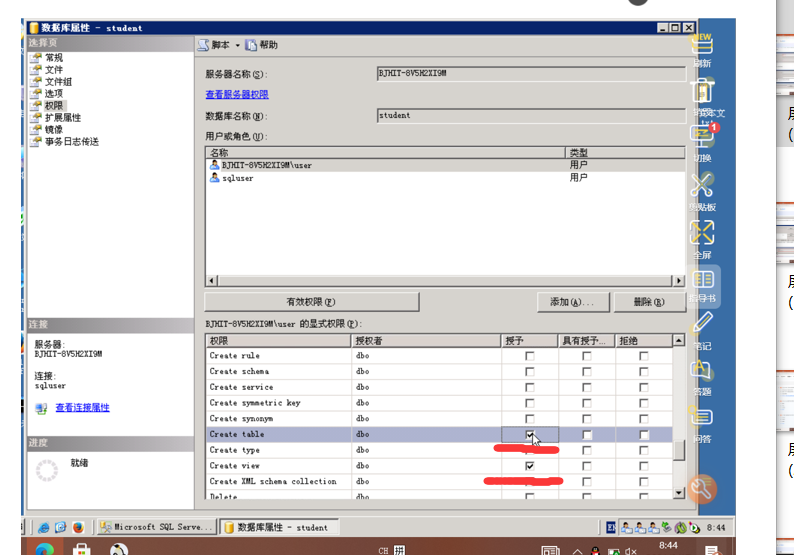
Task: Select the 常规 page
Action: [54, 58]
